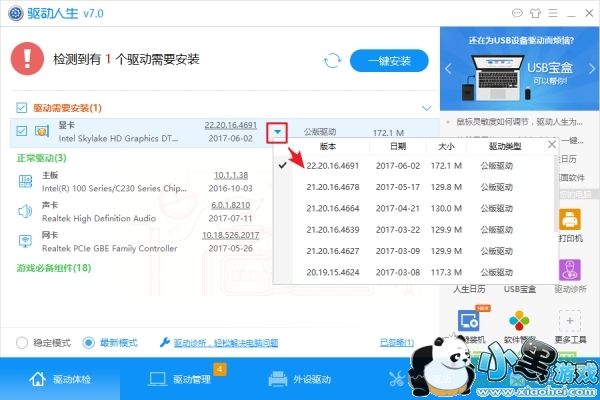Viewport: 600px width, 400px height.
Task: Click 网卡 version link 10.18.526.2017
Action: (x=231, y=235)
